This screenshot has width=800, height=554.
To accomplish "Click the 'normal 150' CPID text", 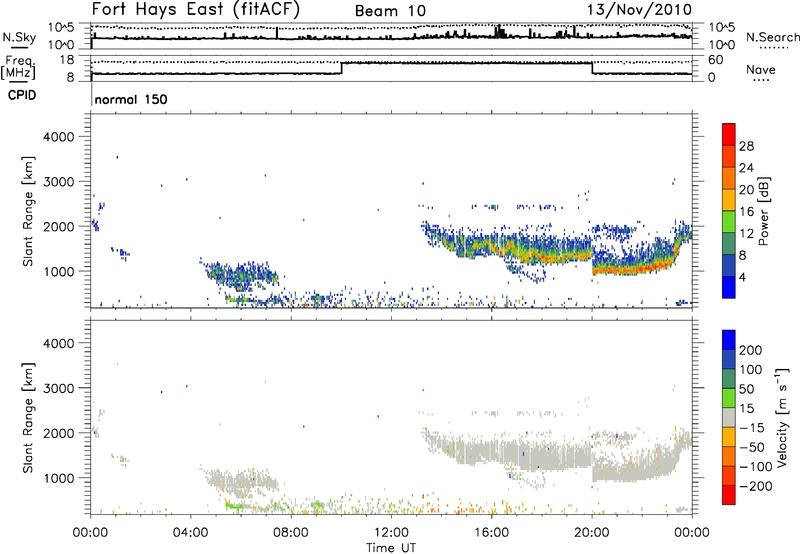I will coord(131,99).
